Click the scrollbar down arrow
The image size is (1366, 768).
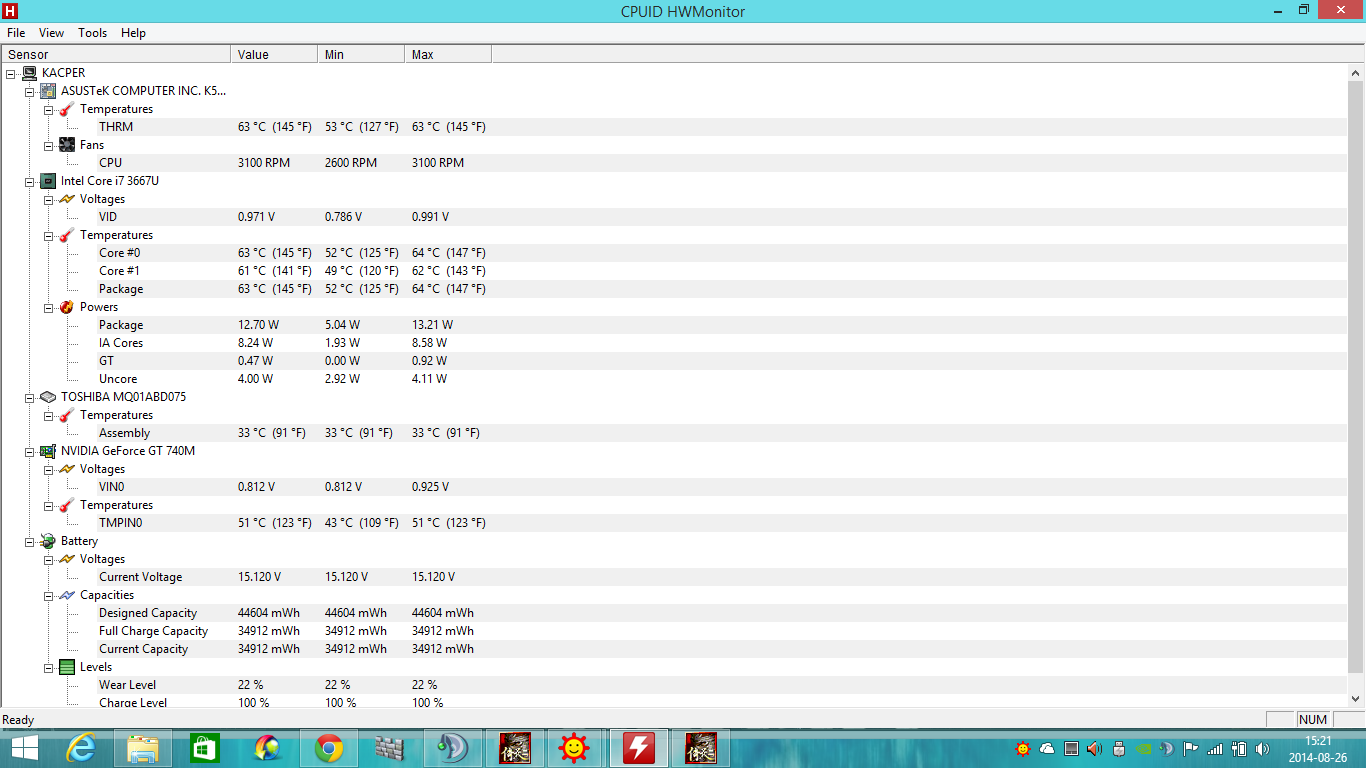pyautogui.click(x=1356, y=698)
